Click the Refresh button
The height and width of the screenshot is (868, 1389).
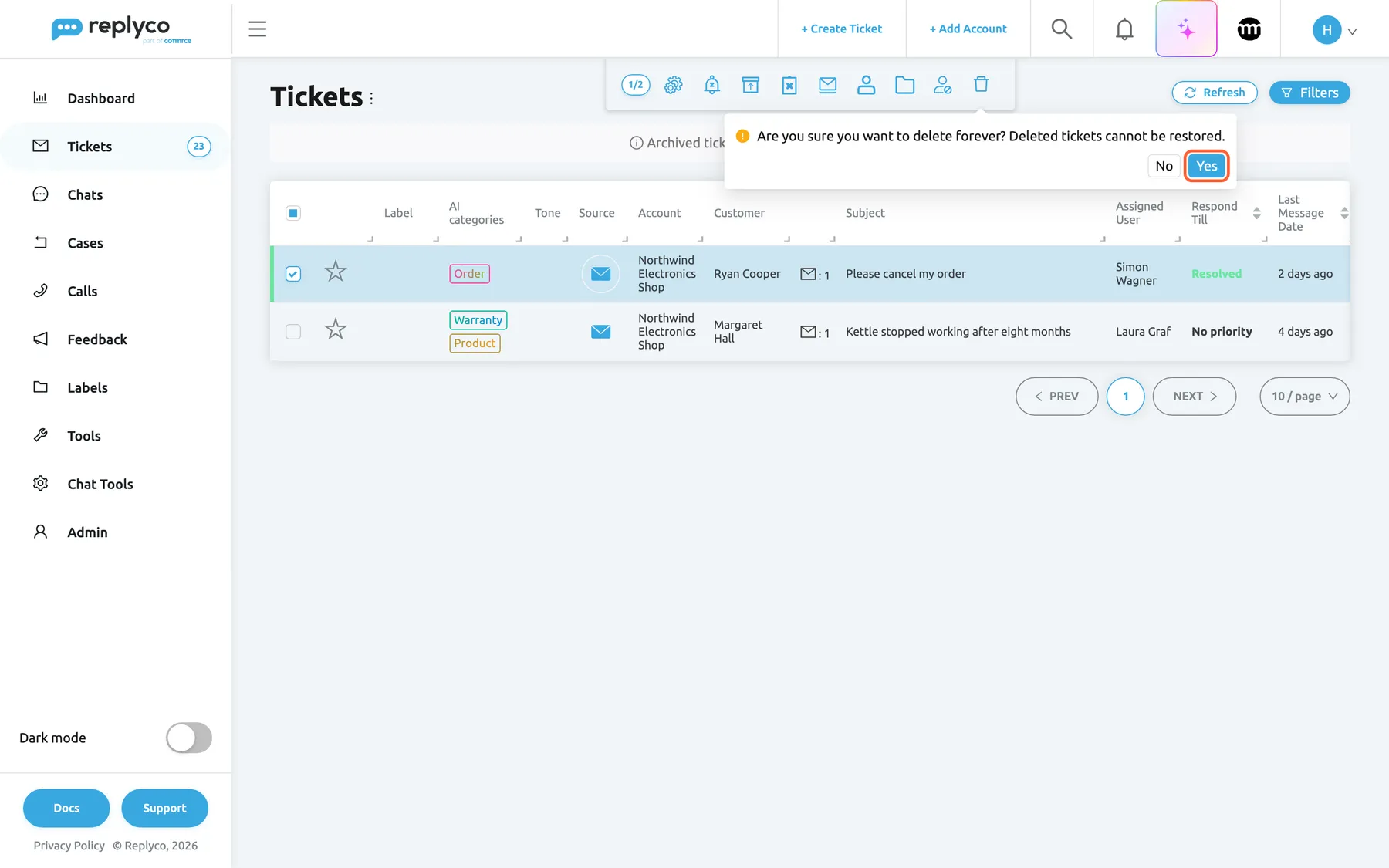(1215, 93)
